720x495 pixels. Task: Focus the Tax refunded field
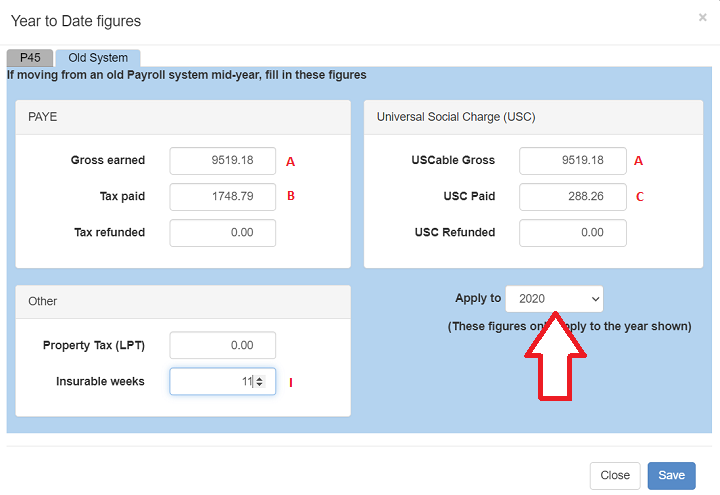222,232
